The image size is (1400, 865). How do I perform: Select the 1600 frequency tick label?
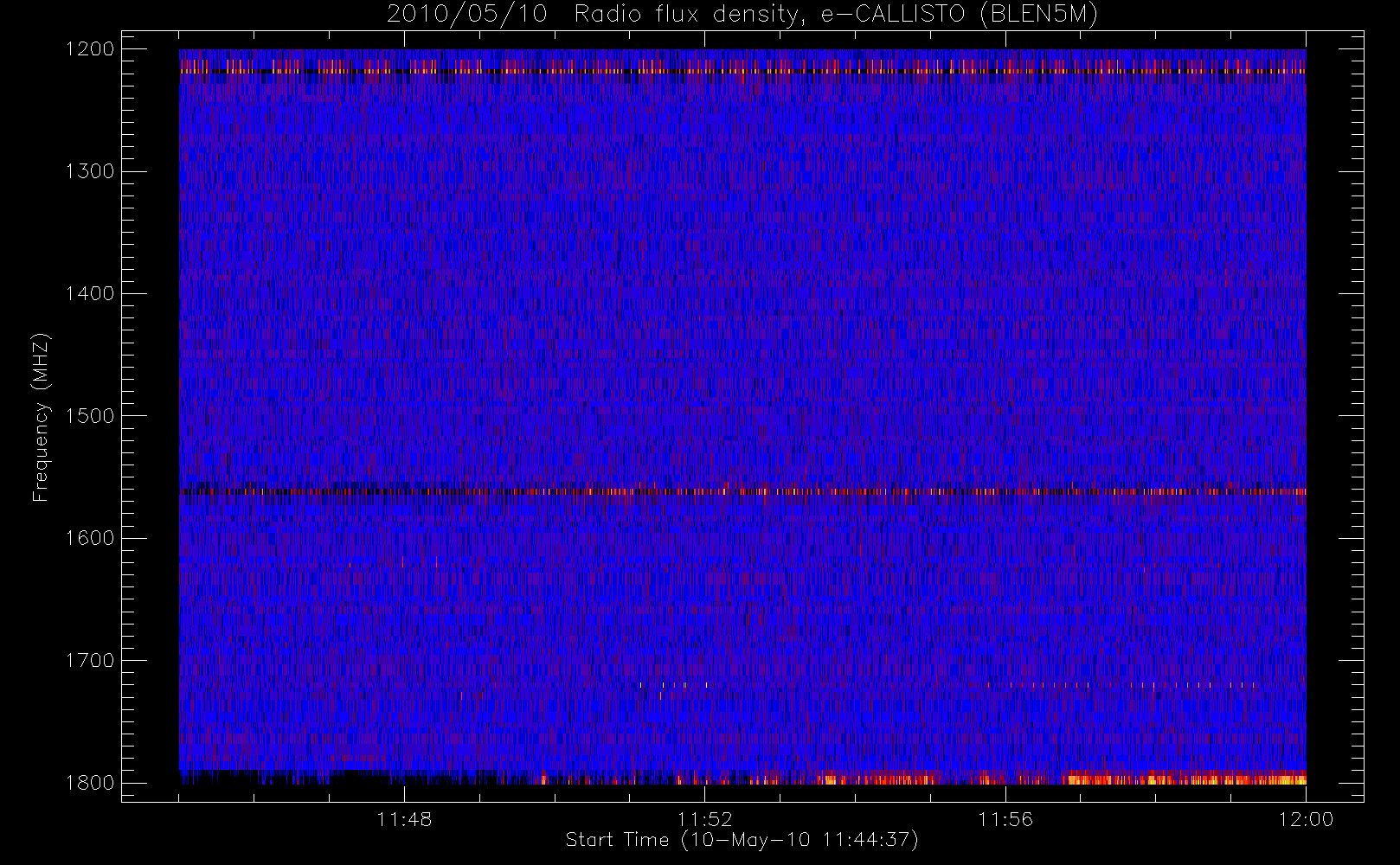90,538
